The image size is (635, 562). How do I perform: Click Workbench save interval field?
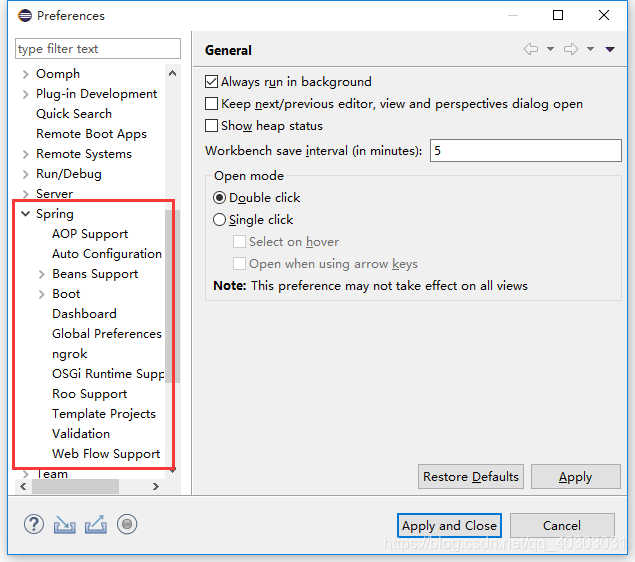[x=525, y=151]
